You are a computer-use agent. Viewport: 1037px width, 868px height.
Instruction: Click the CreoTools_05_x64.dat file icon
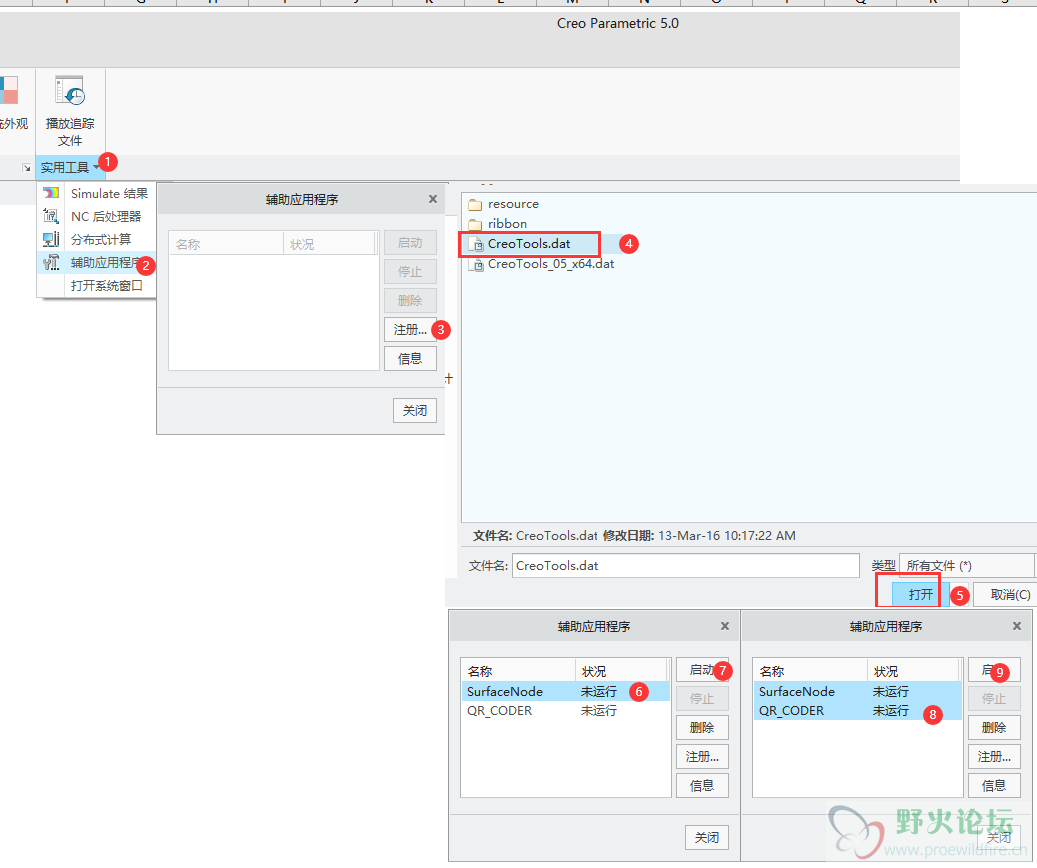pyautogui.click(x=476, y=264)
